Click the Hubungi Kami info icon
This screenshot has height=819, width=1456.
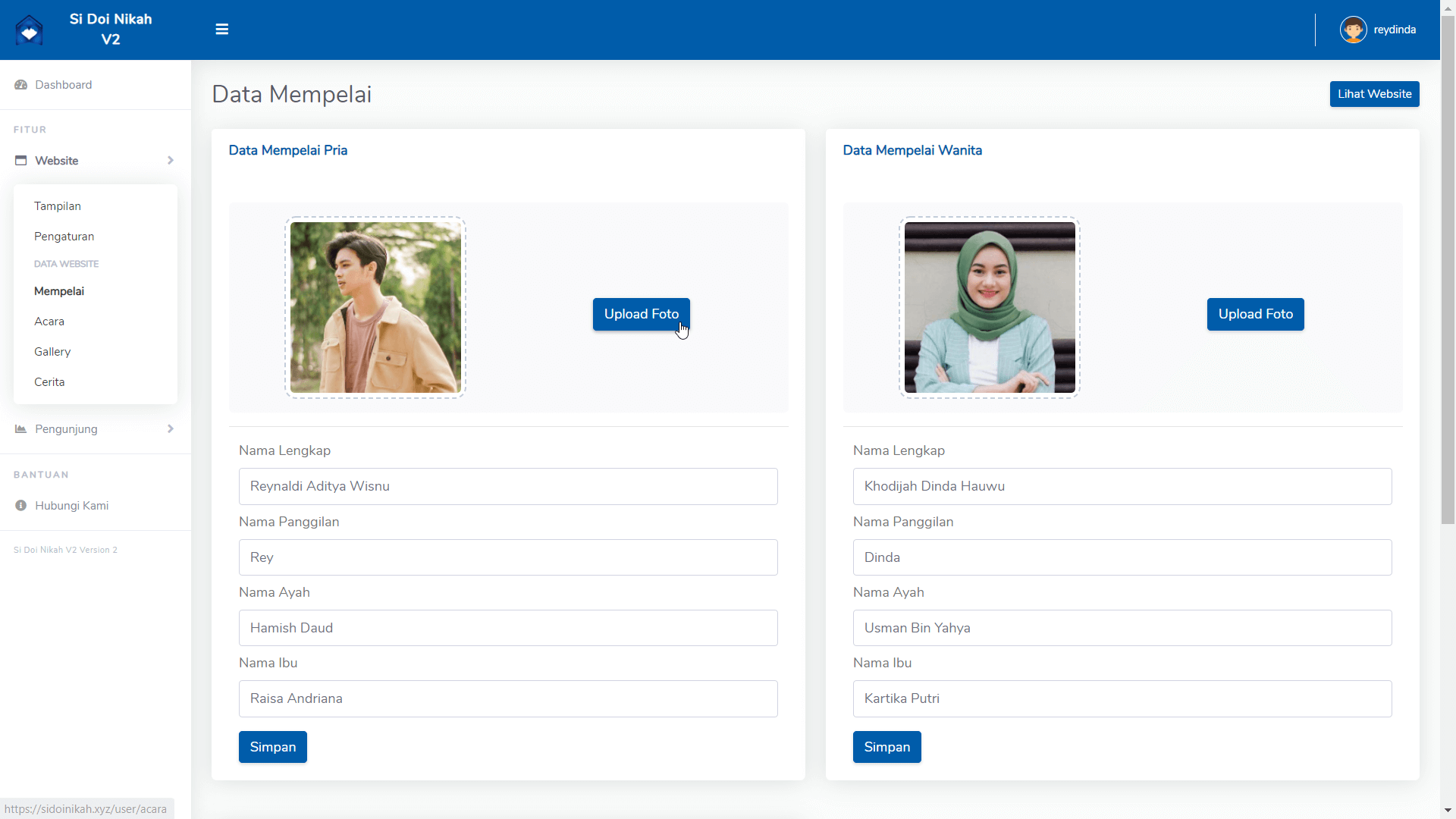click(20, 506)
